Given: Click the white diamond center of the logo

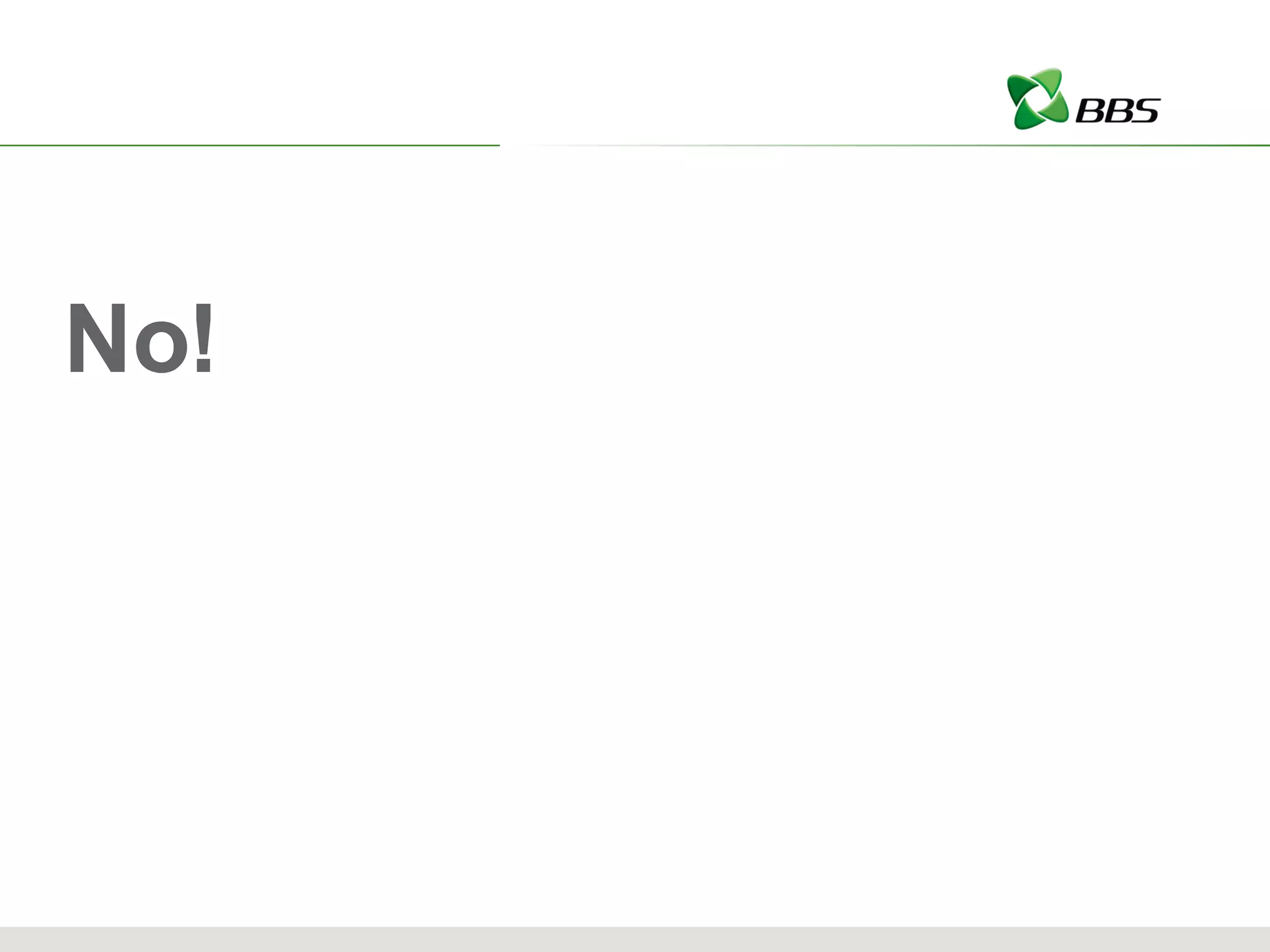Looking at the screenshot, I should [1036, 99].
